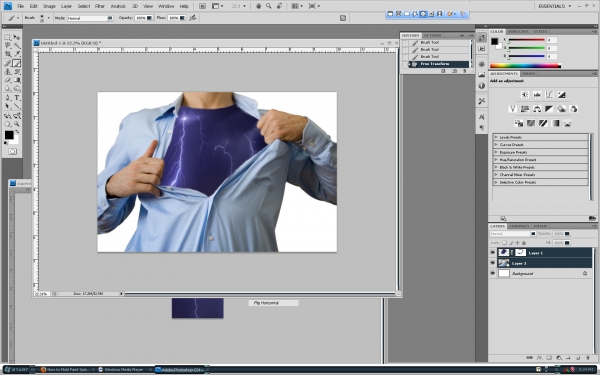600x375 pixels.
Task: Open the File menu
Action: click(x=21, y=6)
